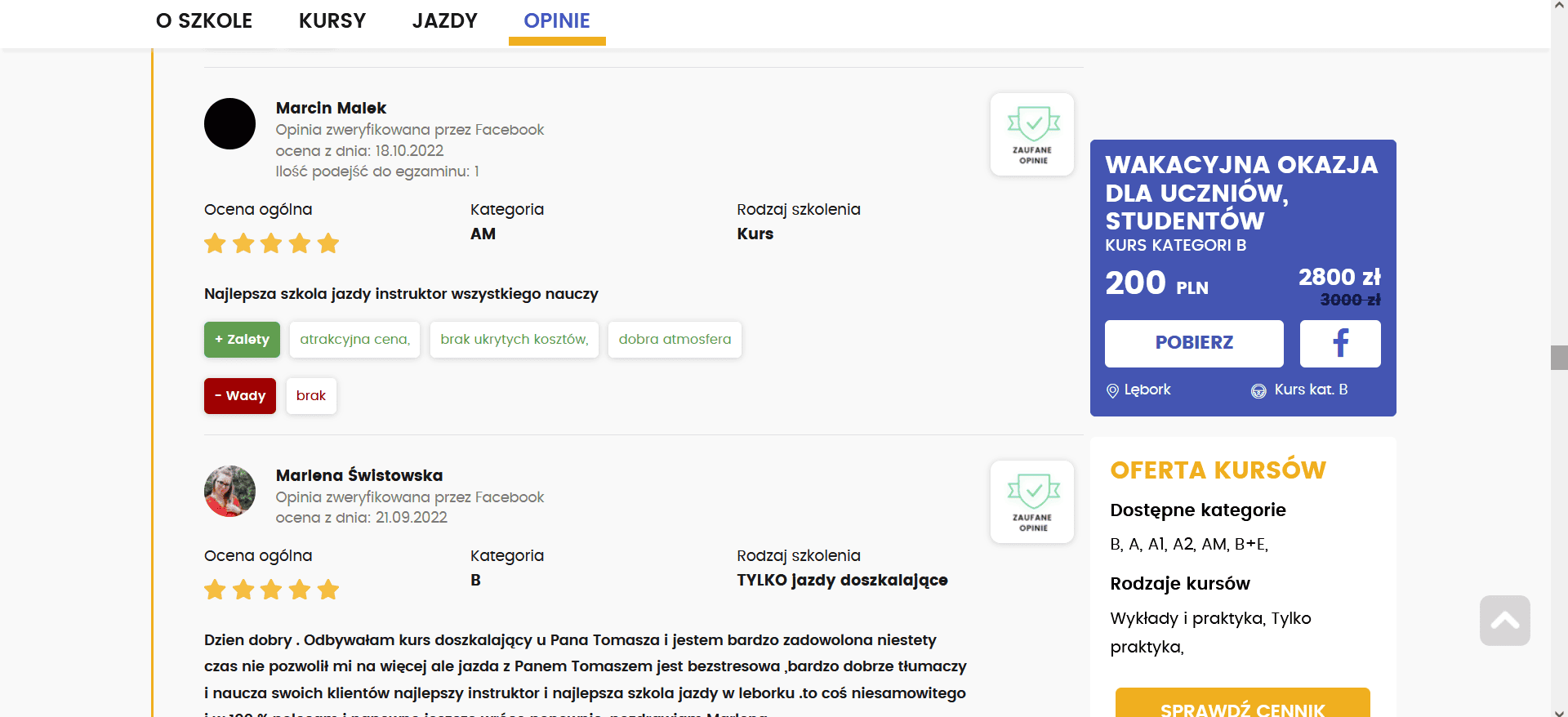Image resolution: width=1568 pixels, height=717 pixels.
Task: Click the SPRAWDŹ CENNIK button
Action: click(x=1242, y=706)
